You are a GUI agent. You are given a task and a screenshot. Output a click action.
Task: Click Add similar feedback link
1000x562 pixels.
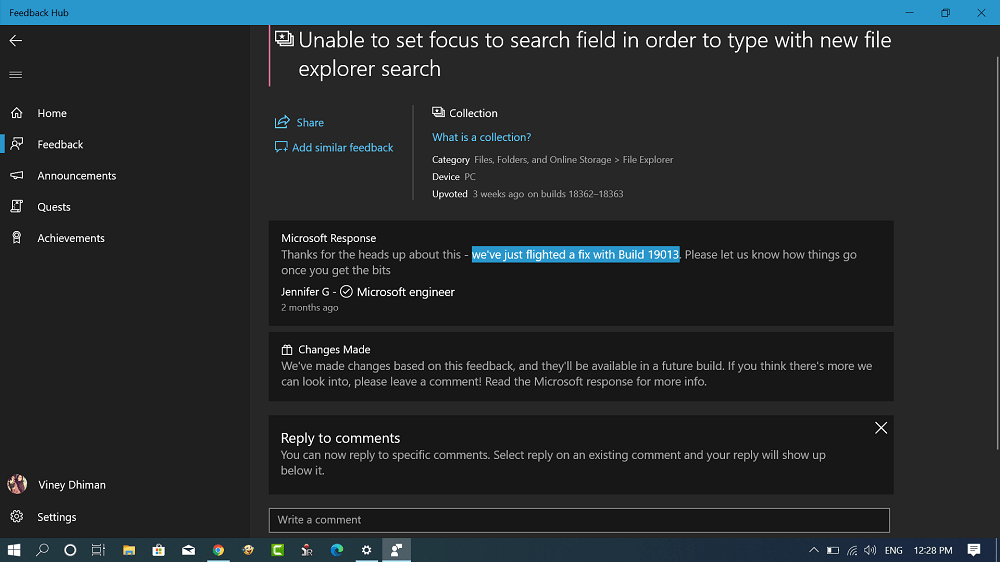(342, 147)
